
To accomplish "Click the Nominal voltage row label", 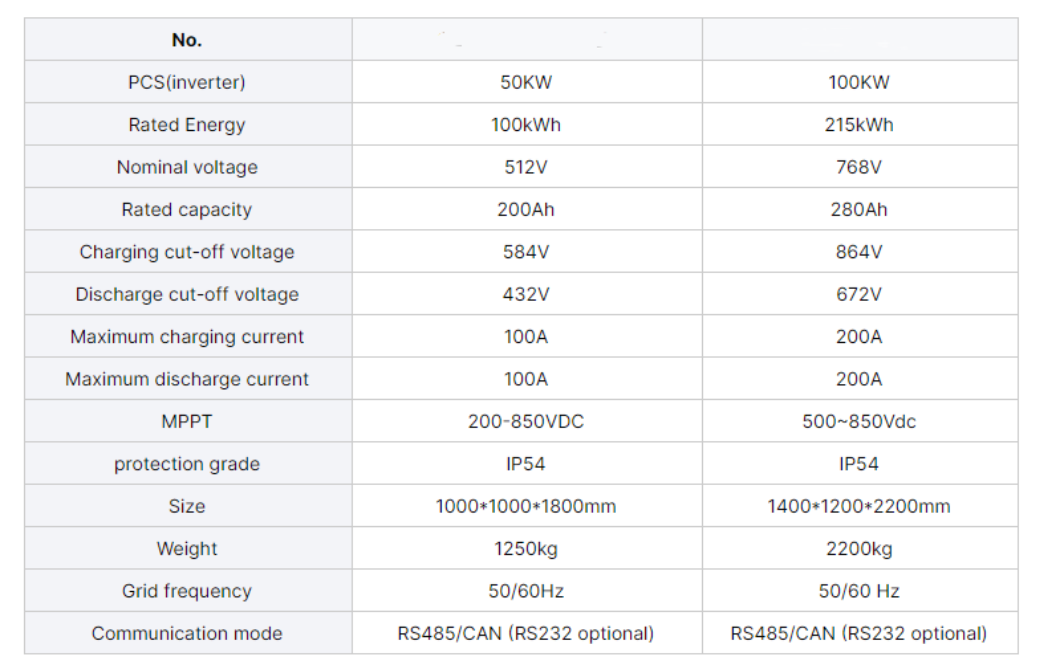I will [x=187, y=167].
